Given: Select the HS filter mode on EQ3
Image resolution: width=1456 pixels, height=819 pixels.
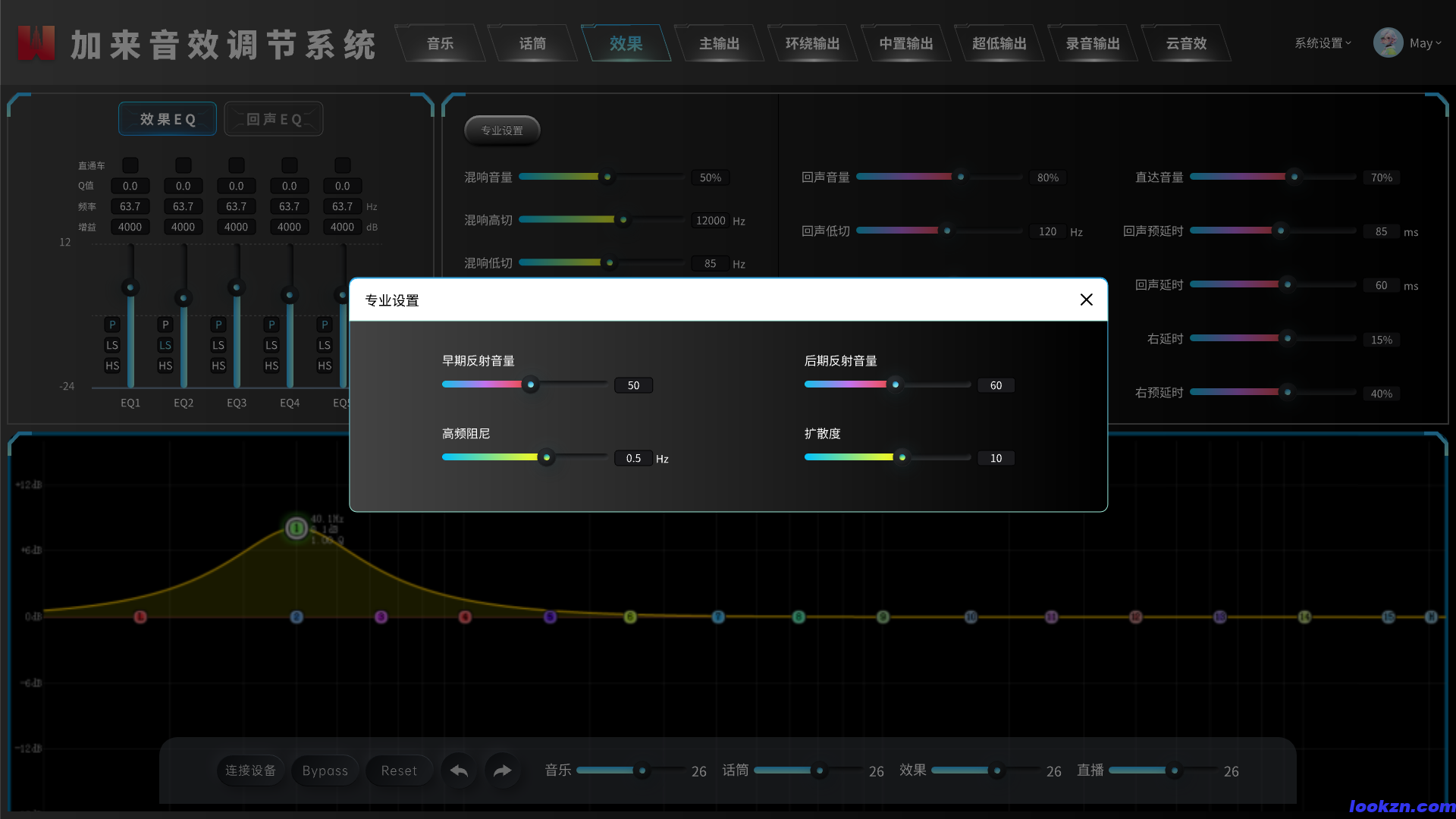Looking at the screenshot, I should pos(218,366).
